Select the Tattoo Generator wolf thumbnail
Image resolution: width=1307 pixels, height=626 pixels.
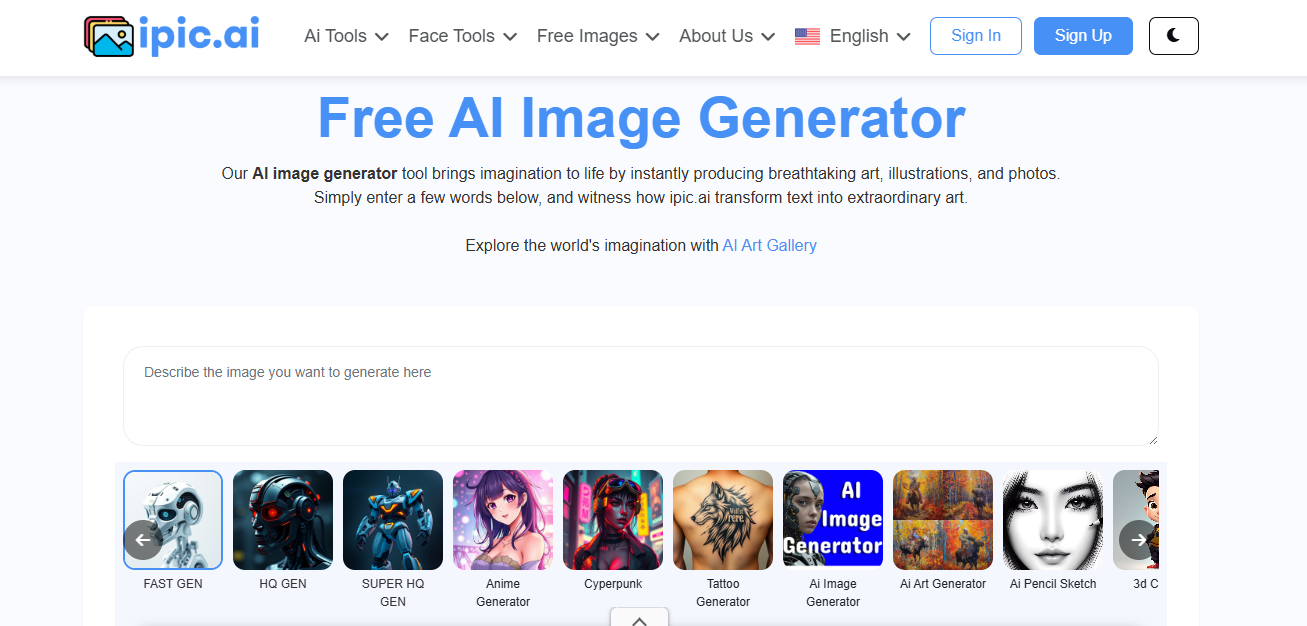723,520
